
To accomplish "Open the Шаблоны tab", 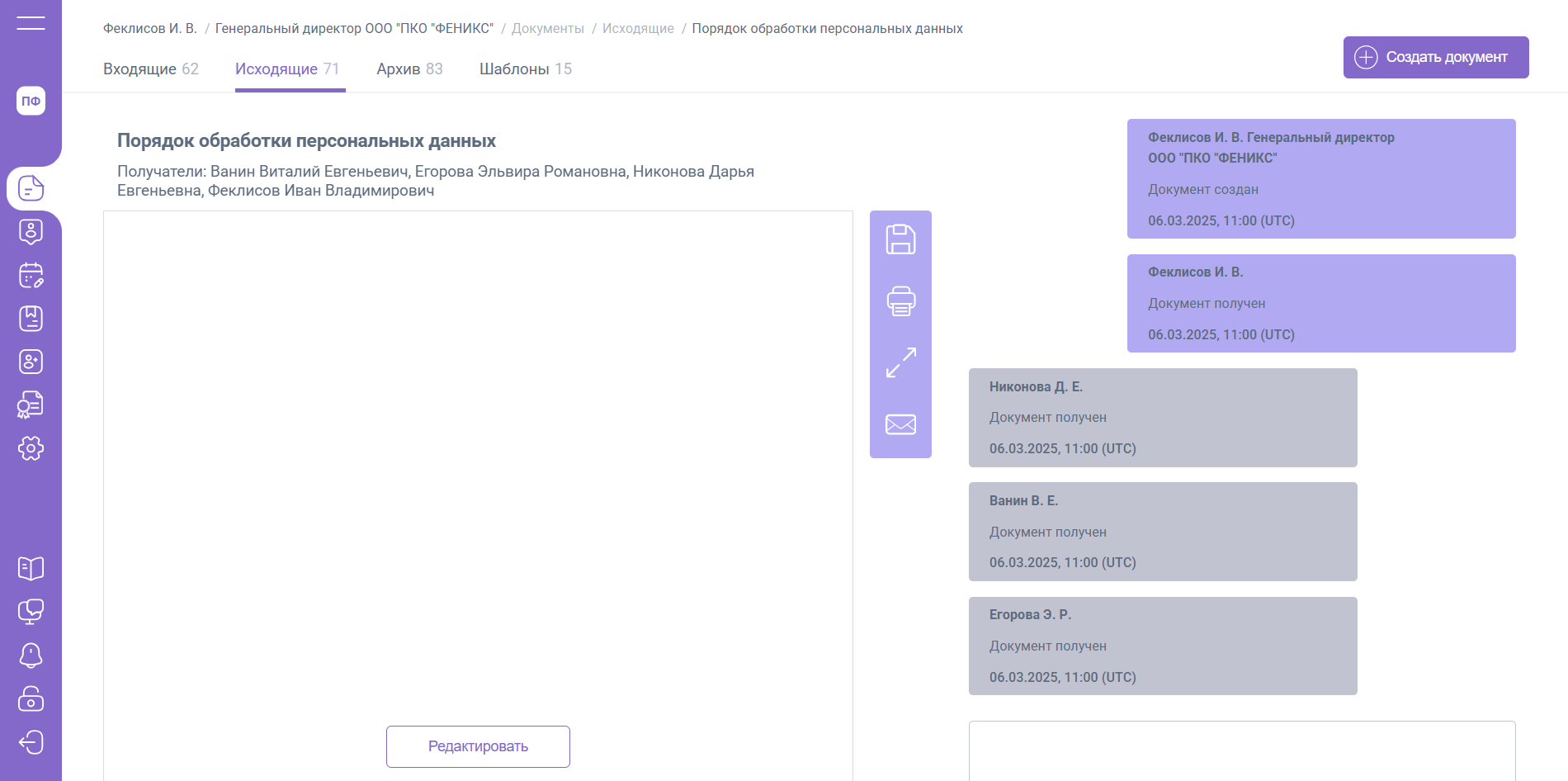I will pos(525,69).
